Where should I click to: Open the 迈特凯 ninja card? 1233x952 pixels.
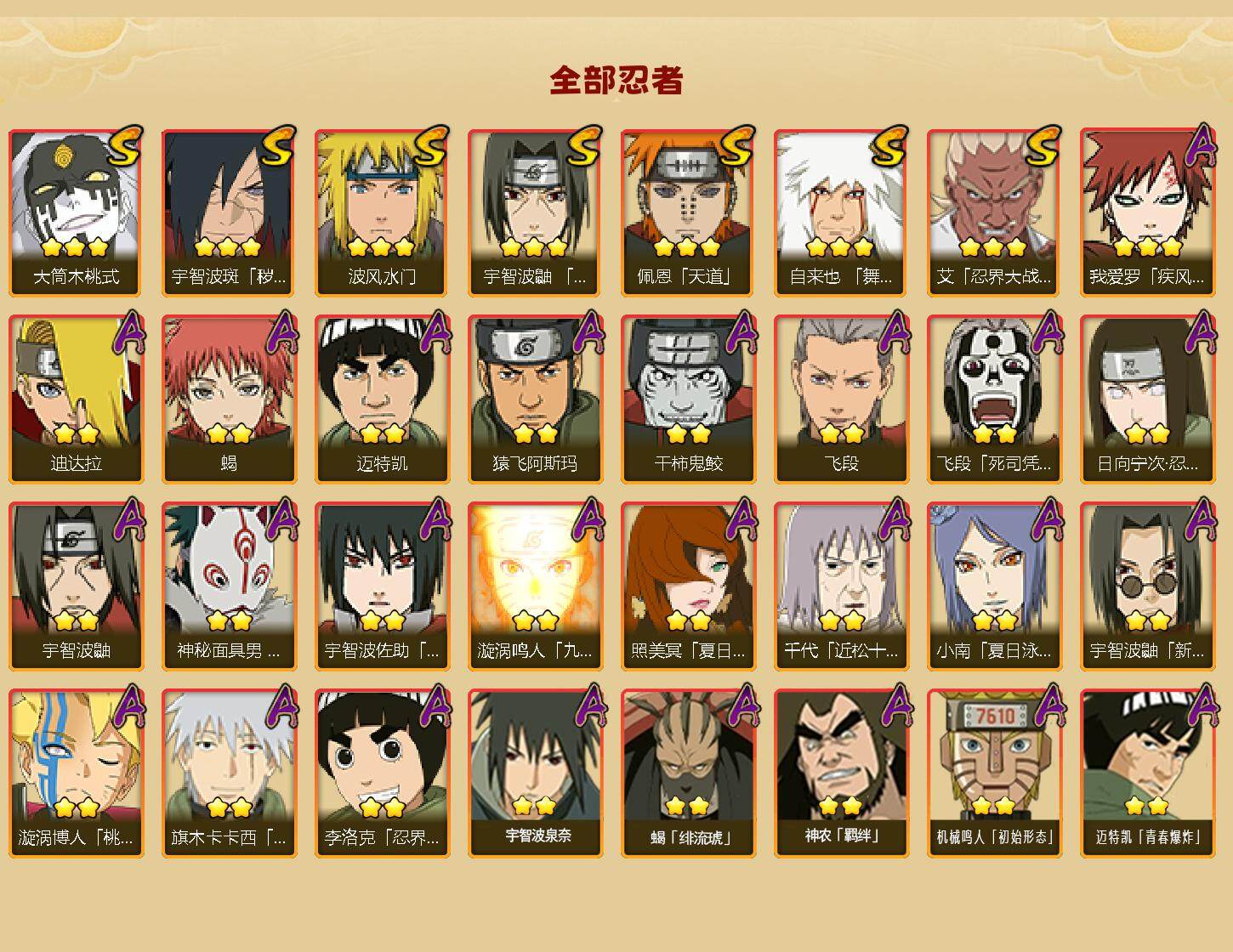[383, 399]
